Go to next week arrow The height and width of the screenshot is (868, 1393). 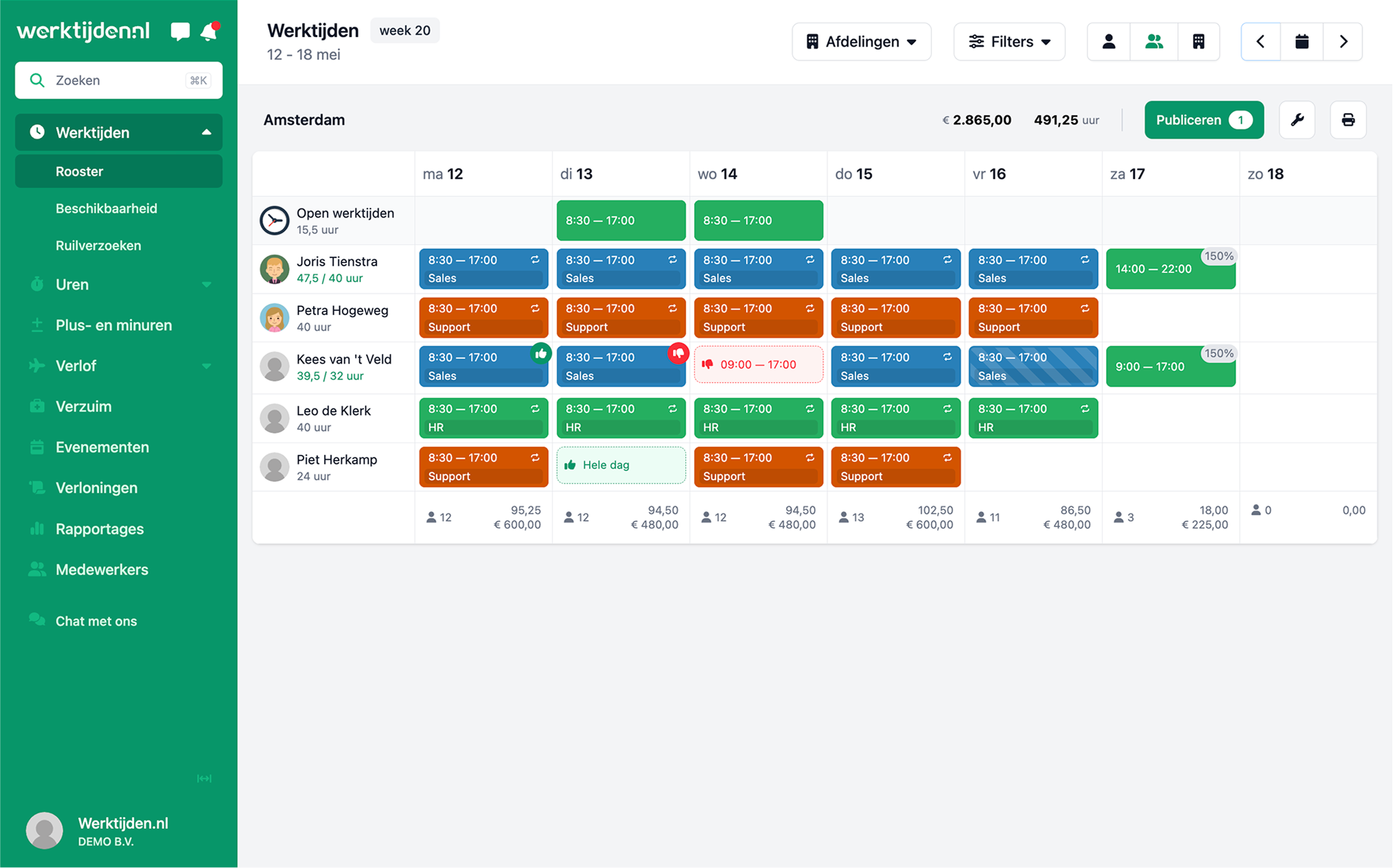[x=1343, y=42]
